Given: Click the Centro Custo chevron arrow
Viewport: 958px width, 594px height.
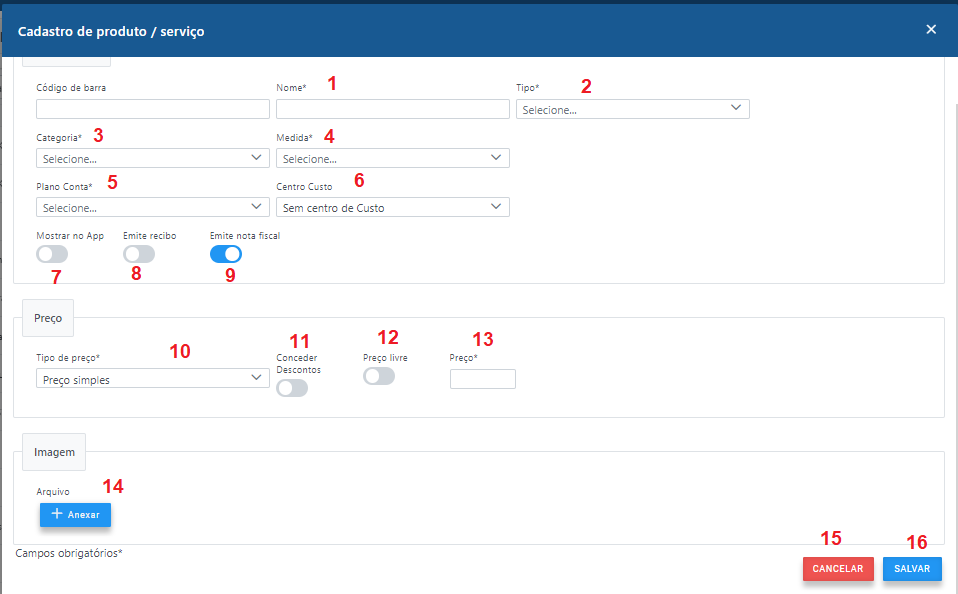Looking at the screenshot, I should click(x=496, y=207).
